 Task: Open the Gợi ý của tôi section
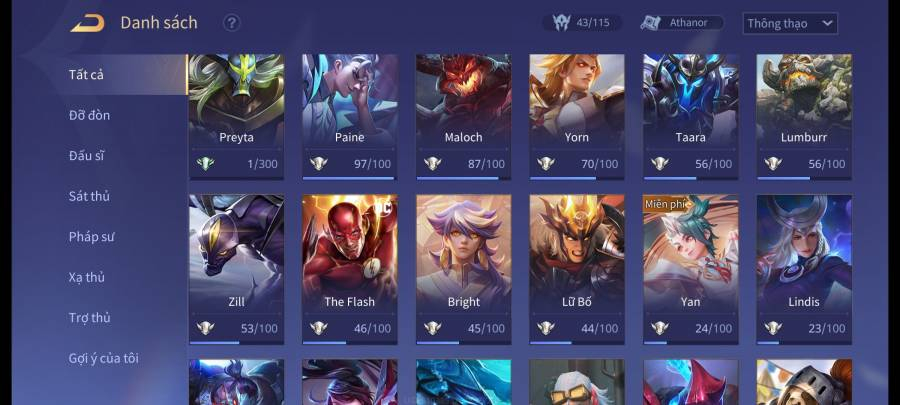[x=104, y=359]
